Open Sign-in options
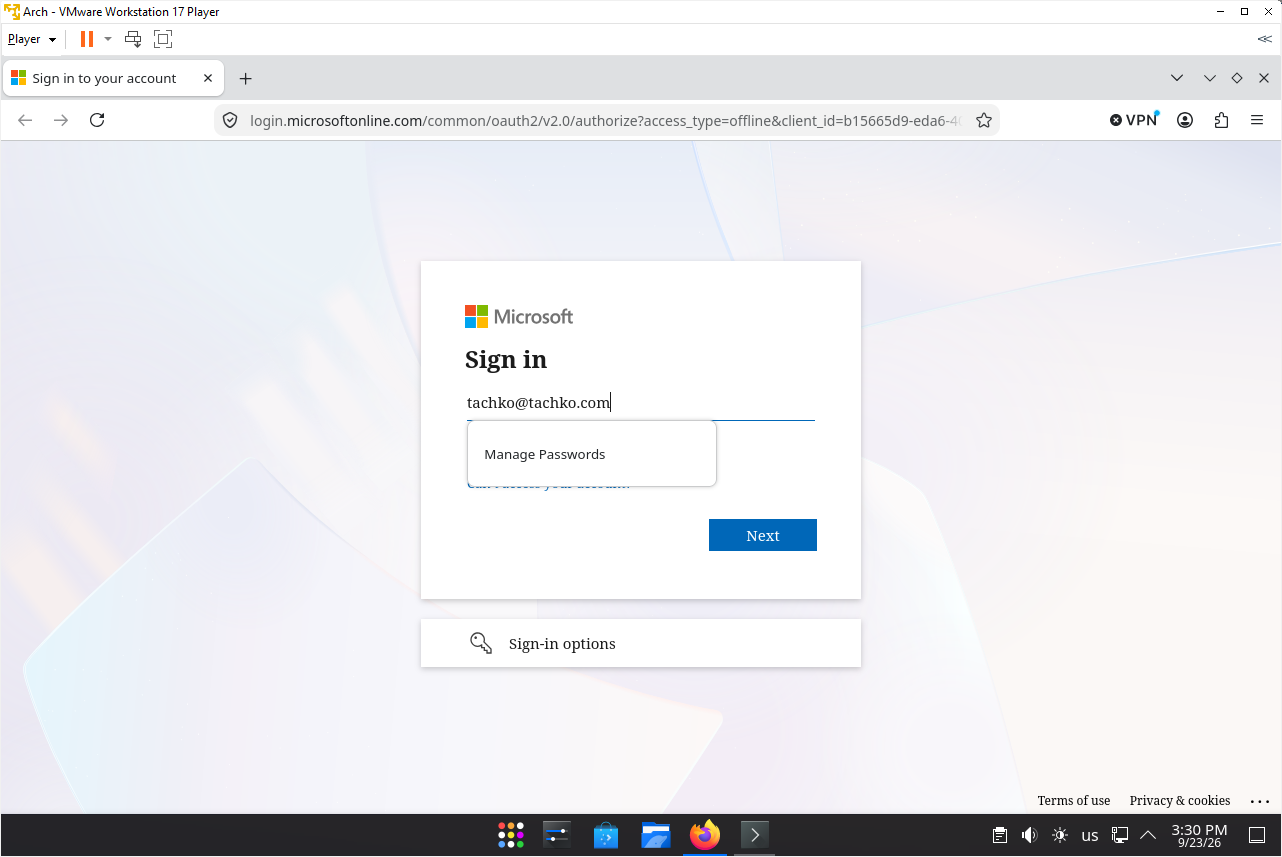Image resolution: width=1282 pixels, height=857 pixels. point(641,643)
